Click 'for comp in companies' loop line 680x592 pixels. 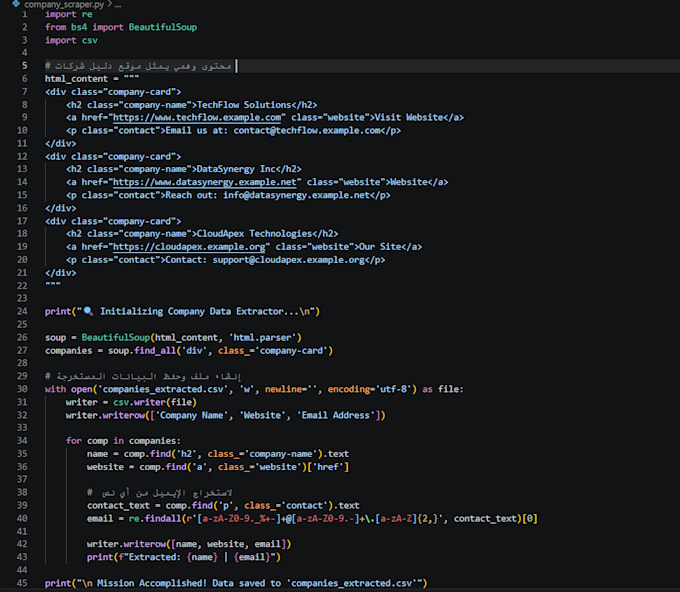(123, 441)
